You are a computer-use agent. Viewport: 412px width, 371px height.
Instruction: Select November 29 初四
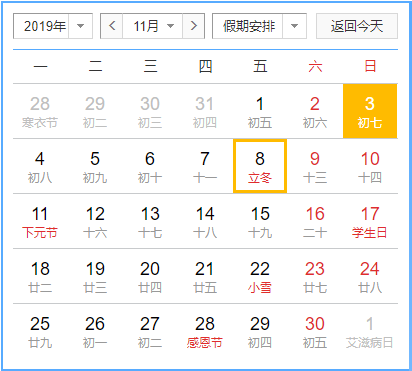tap(260, 331)
